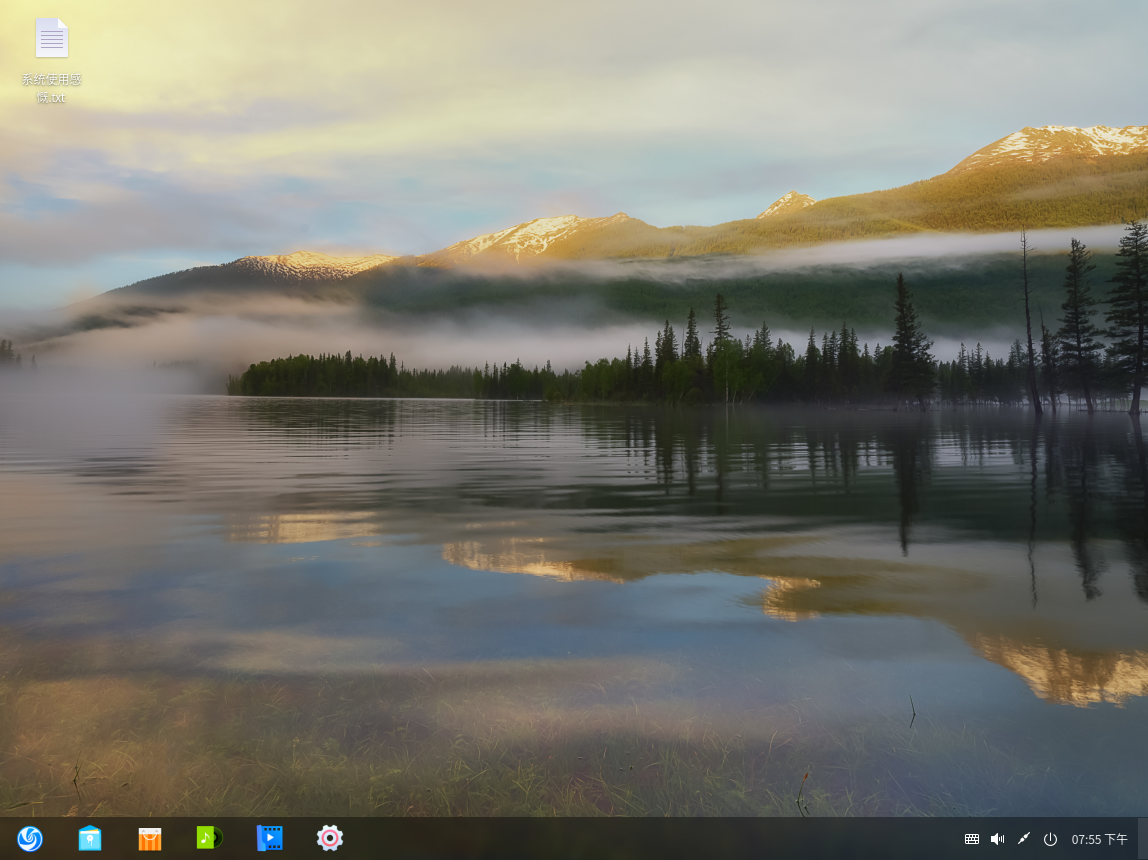Launch the blue Movie player in the dock
The image size is (1148, 860).
pyautogui.click(x=269, y=838)
